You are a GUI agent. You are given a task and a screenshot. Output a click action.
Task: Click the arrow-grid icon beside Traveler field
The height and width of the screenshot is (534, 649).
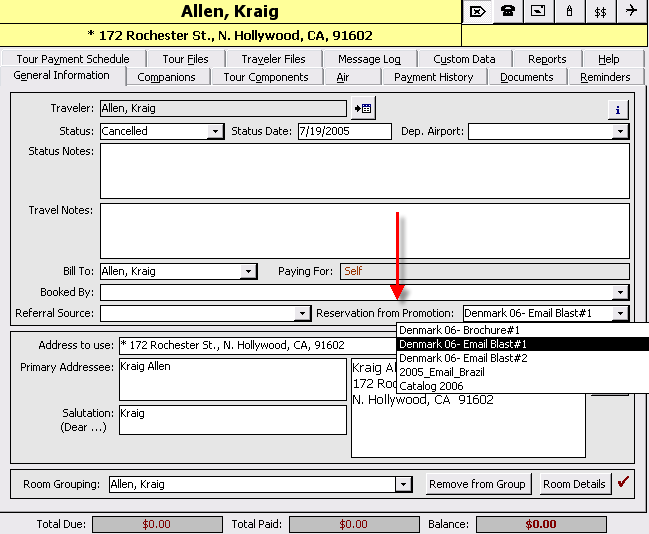pos(362,108)
